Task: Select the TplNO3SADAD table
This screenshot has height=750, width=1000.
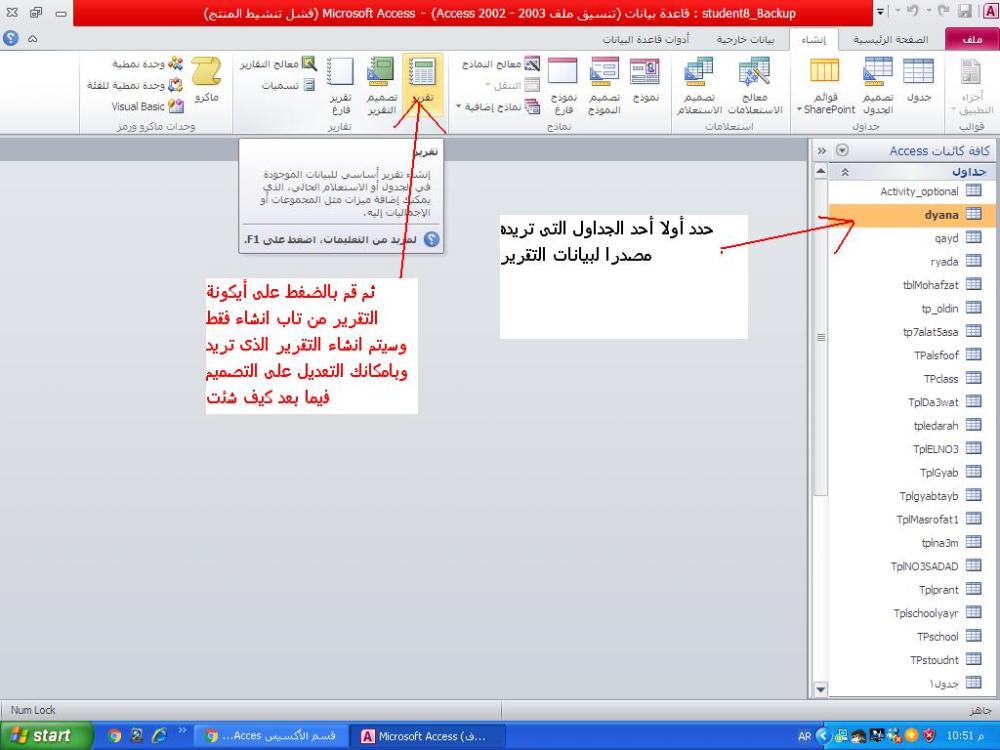Action: click(x=912, y=566)
